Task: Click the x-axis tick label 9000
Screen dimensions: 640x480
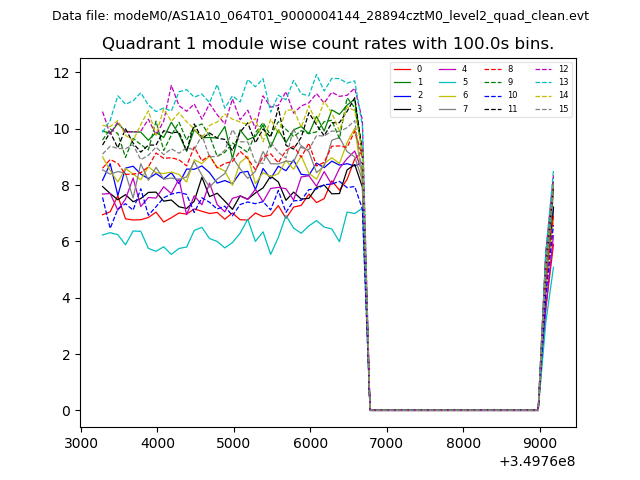Action: click(539, 443)
